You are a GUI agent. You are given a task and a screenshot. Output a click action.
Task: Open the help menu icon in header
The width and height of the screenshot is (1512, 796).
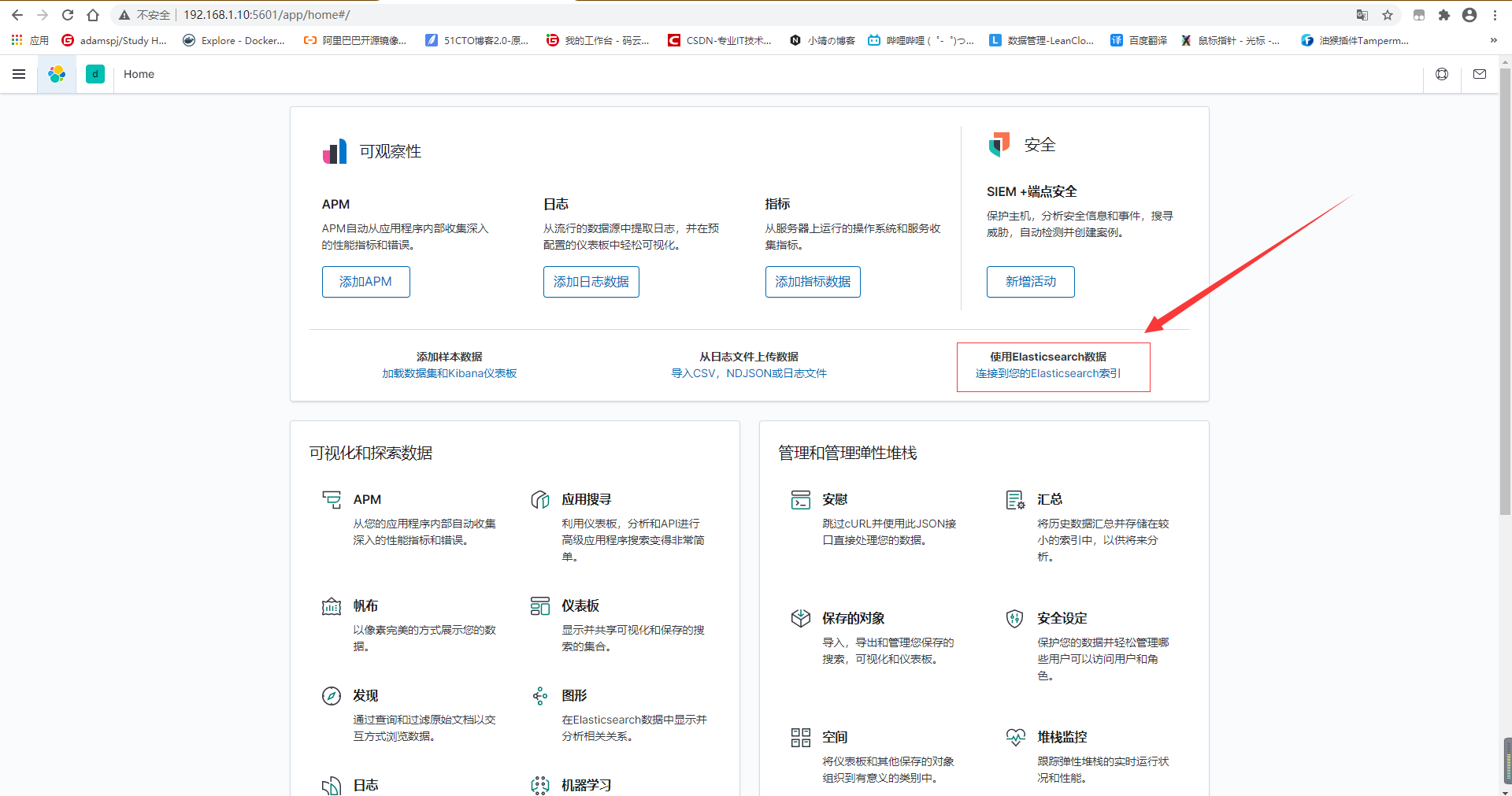[x=1442, y=74]
